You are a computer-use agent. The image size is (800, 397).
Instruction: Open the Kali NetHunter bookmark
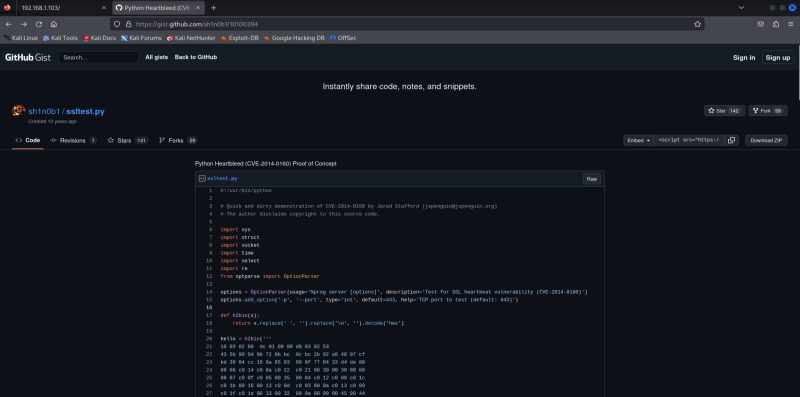pyautogui.click(x=191, y=38)
